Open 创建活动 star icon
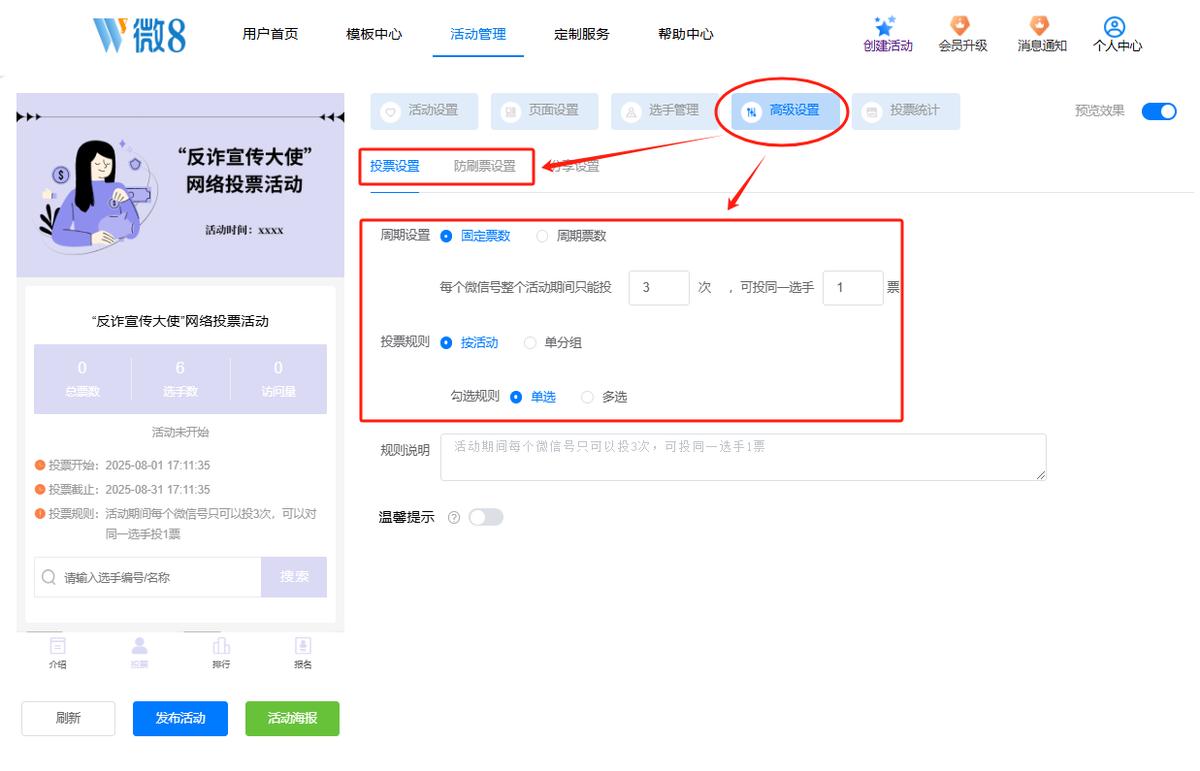 tap(887, 26)
